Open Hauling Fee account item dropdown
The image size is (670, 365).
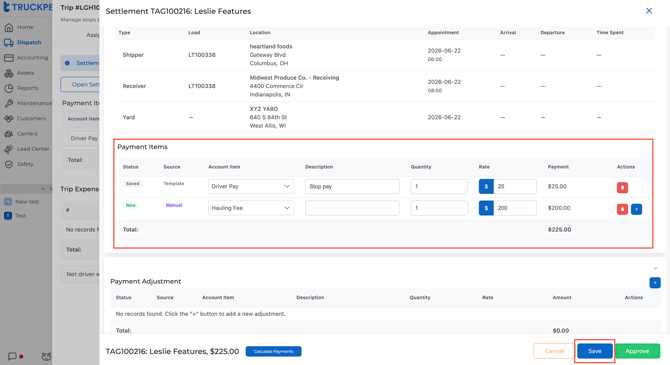(251, 208)
